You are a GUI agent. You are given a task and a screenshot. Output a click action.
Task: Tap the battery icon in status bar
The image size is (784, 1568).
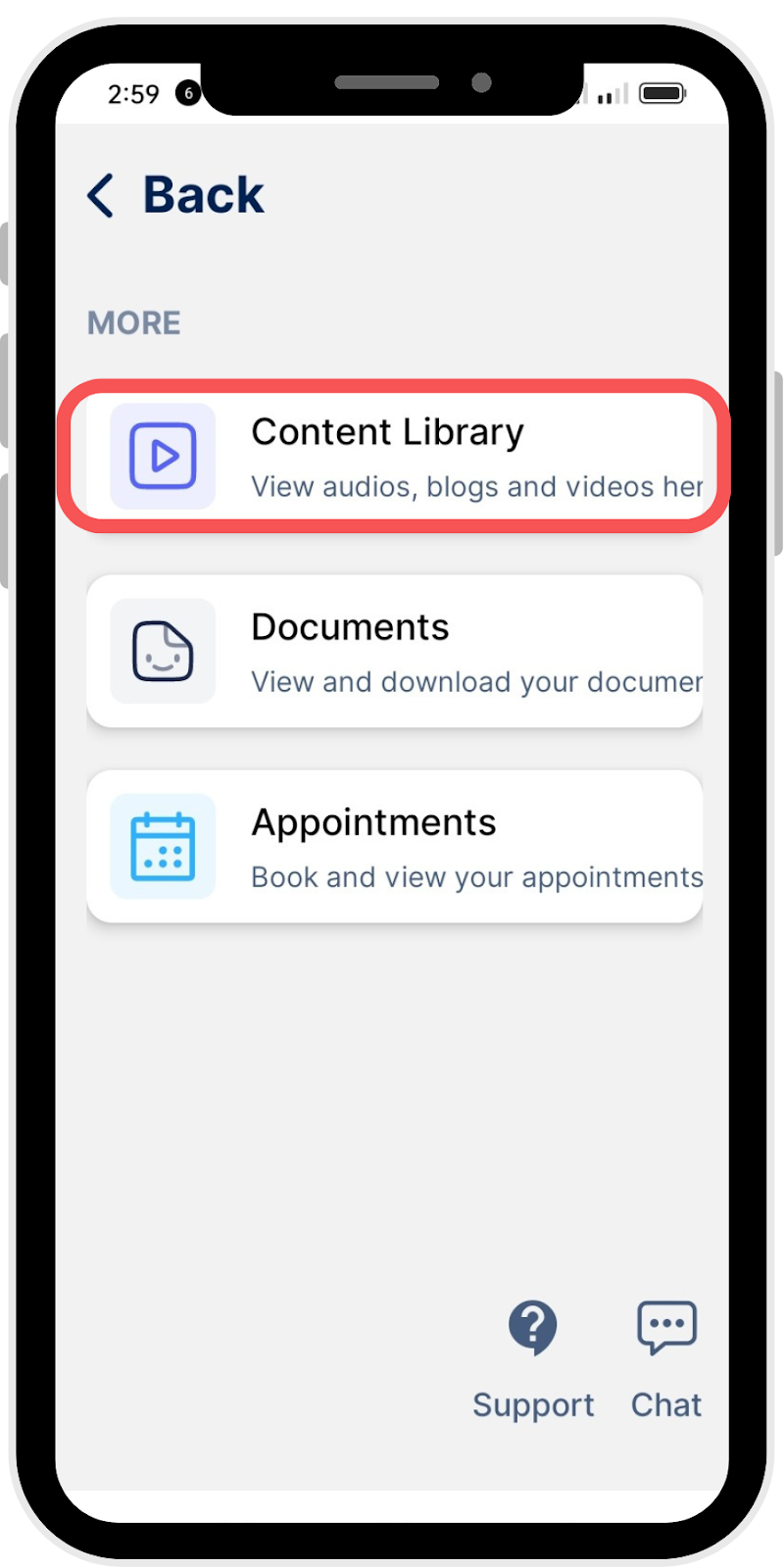[663, 93]
